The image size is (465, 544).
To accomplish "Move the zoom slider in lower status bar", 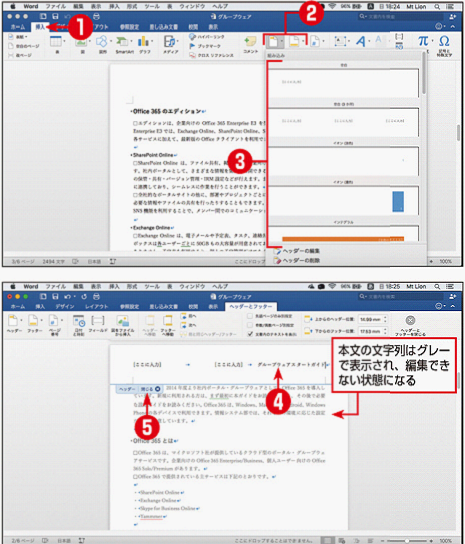I will pos(407,541).
